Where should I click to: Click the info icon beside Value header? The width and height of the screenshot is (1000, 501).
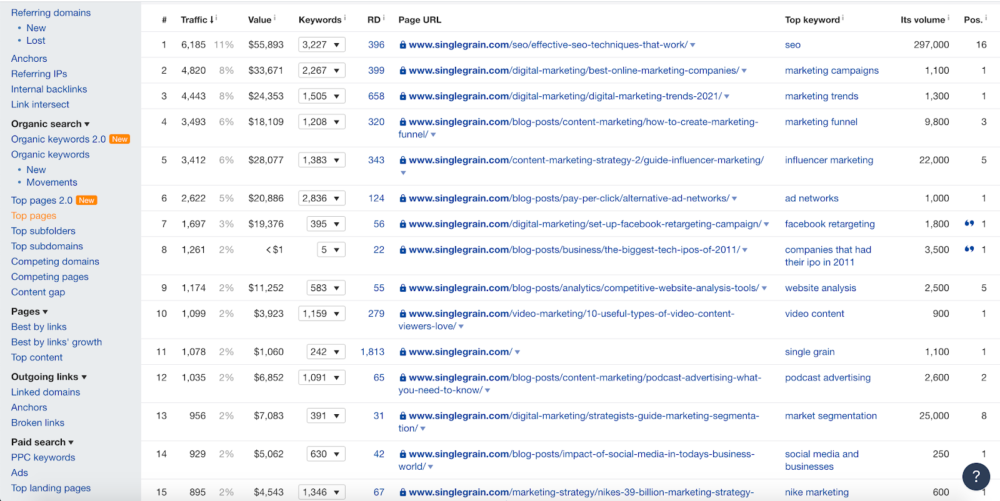[275, 18]
